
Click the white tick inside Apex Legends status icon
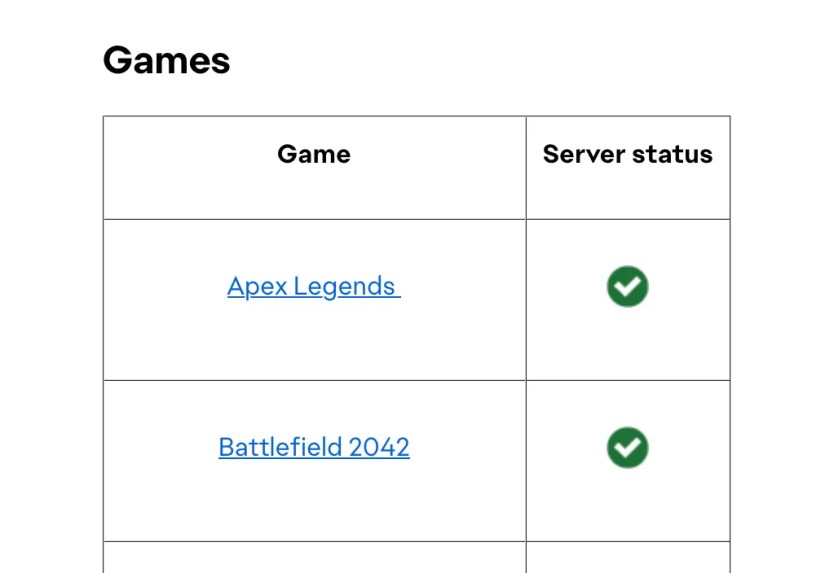[628, 286]
